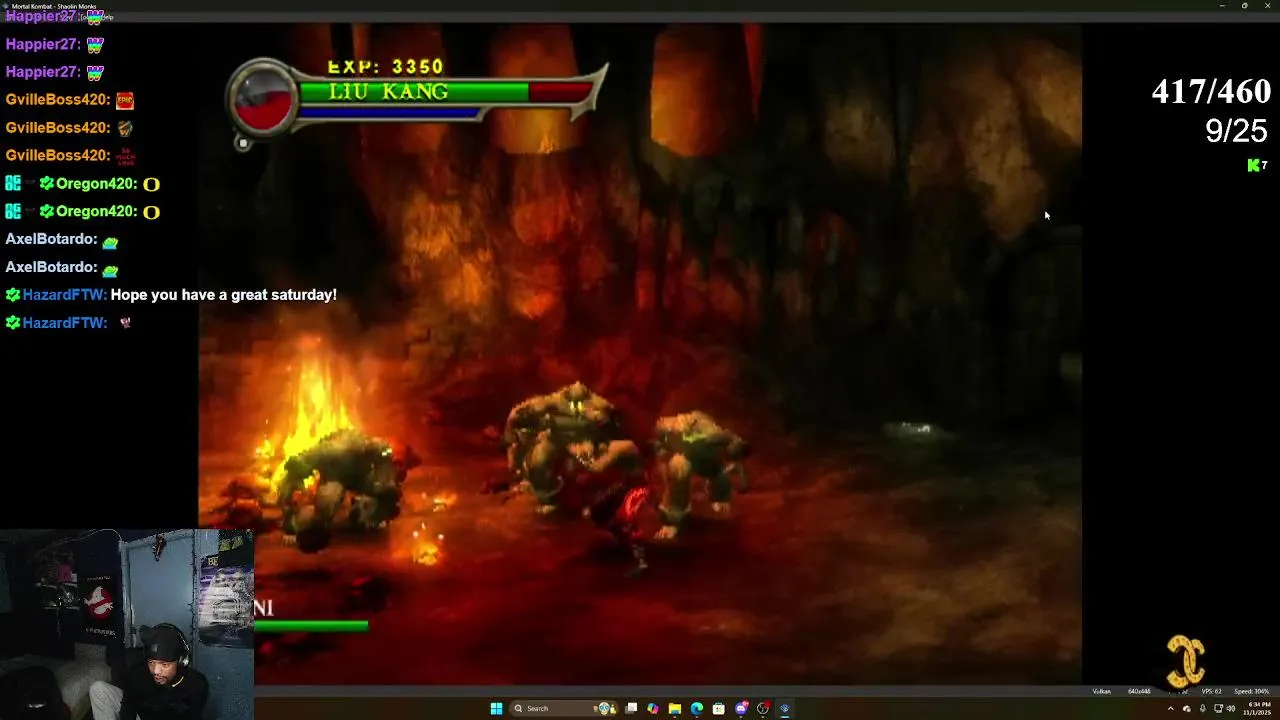Click the Speed: 104% status entry

point(1252,691)
